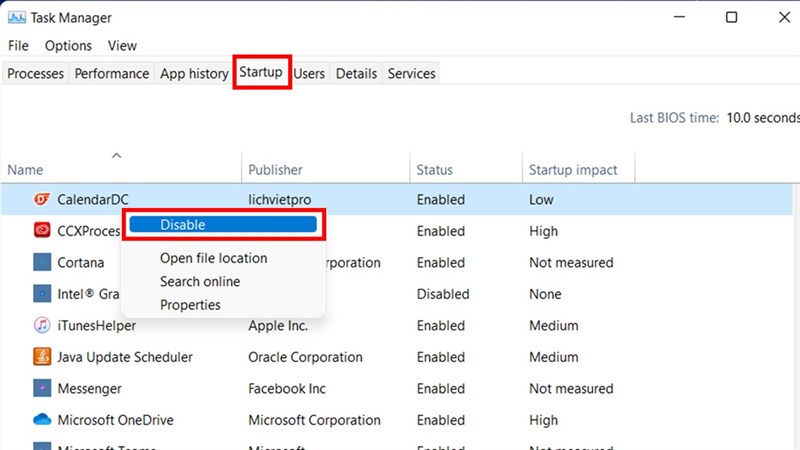
Task: Select the CalendarDC app icon
Action: (x=42, y=200)
